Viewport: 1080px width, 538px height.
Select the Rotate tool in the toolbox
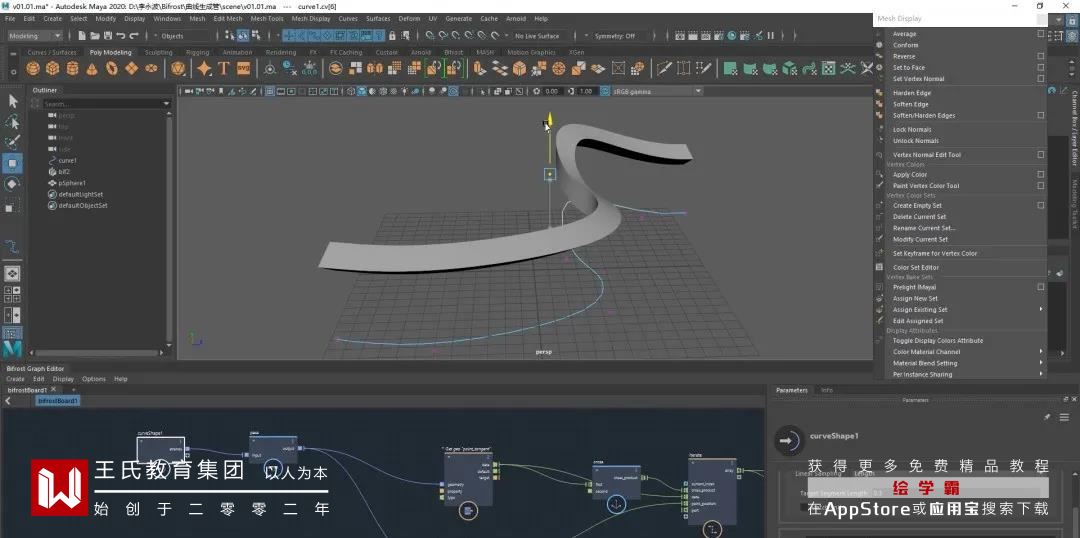12,184
